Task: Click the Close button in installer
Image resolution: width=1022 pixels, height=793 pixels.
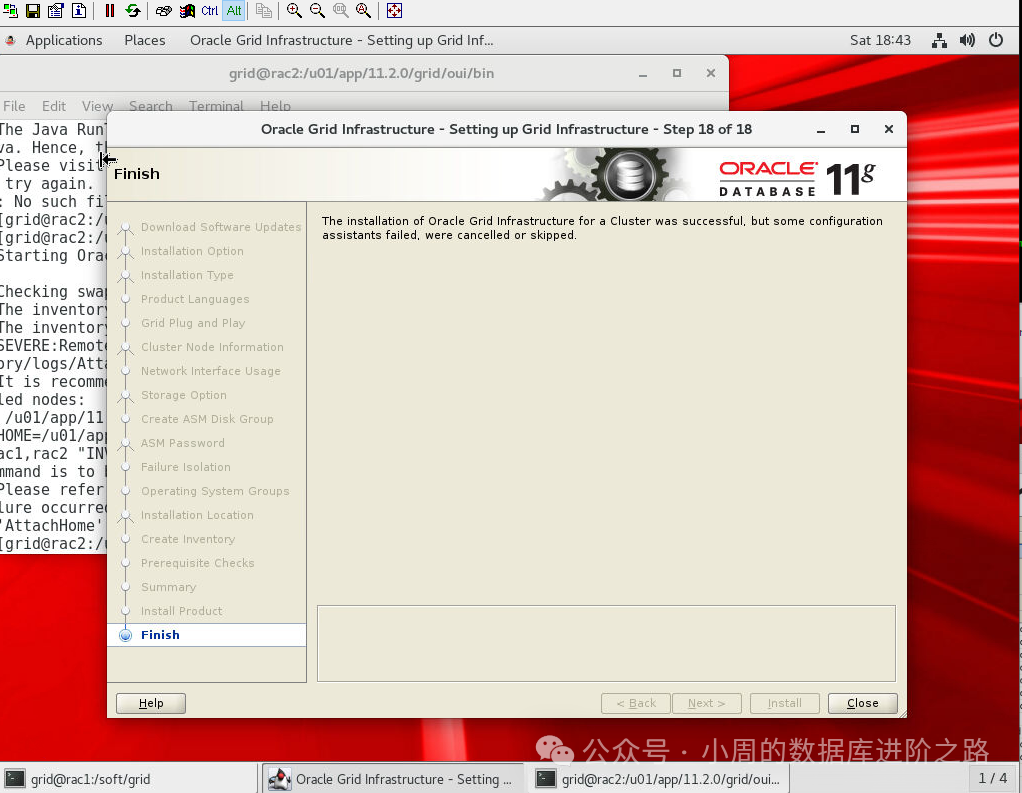Action: [862, 703]
